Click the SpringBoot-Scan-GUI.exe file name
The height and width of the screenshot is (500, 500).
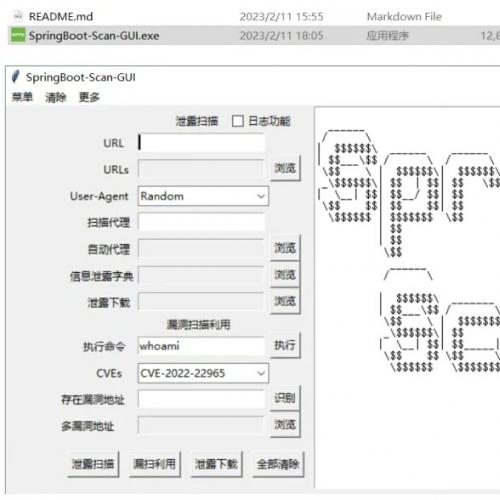(x=94, y=36)
